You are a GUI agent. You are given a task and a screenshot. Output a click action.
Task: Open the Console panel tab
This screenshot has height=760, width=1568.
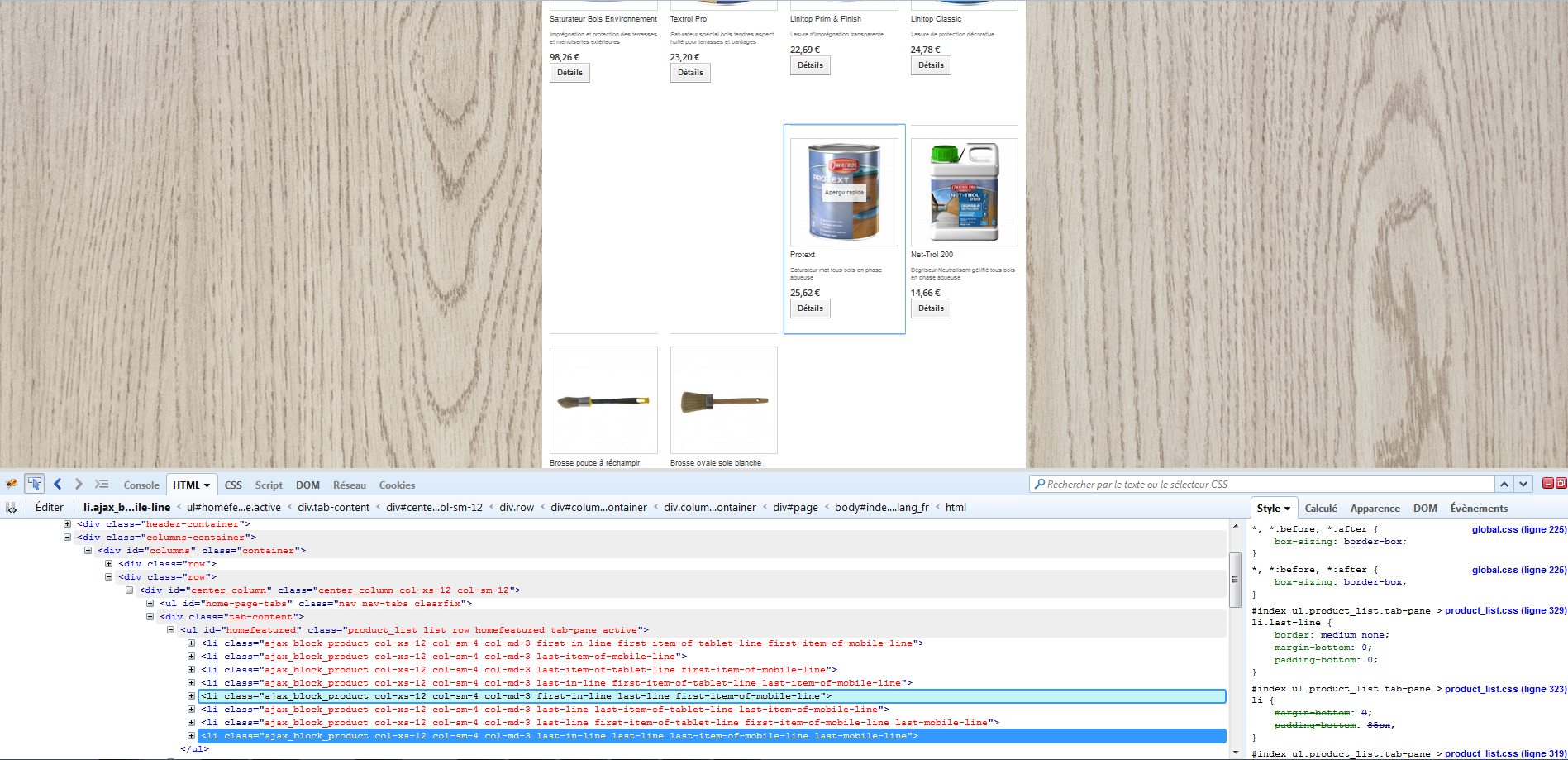tap(141, 485)
